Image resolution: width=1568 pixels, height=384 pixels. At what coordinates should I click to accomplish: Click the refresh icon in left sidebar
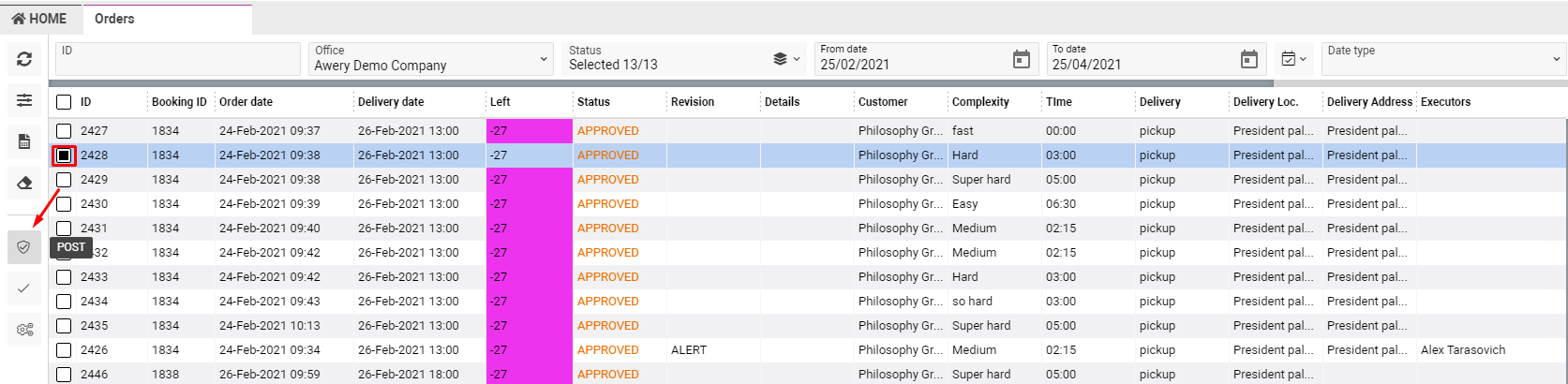tap(24, 59)
